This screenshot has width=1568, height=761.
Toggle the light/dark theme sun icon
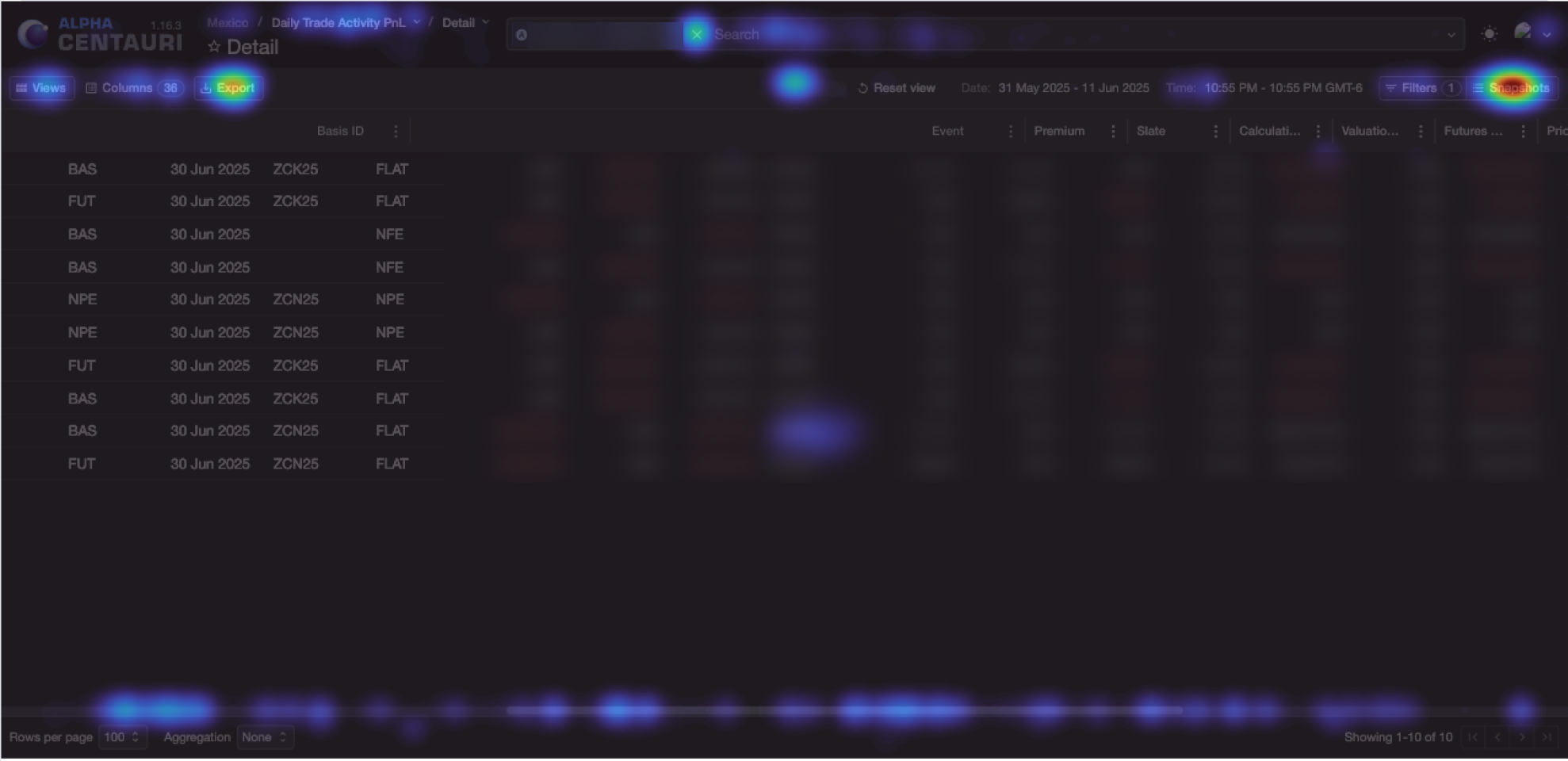[x=1490, y=34]
